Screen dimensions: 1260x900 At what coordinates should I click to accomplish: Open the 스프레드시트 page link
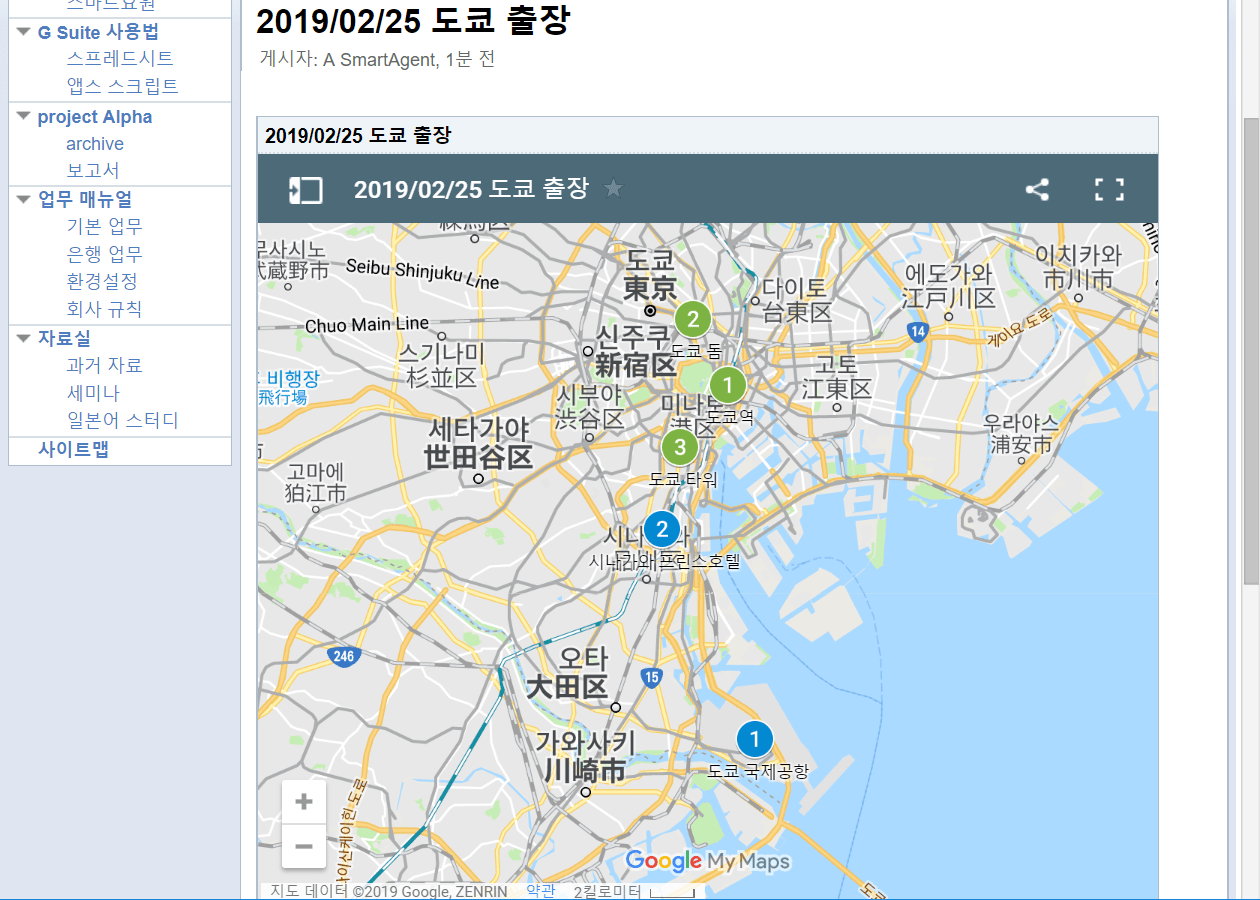[x=120, y=59]
